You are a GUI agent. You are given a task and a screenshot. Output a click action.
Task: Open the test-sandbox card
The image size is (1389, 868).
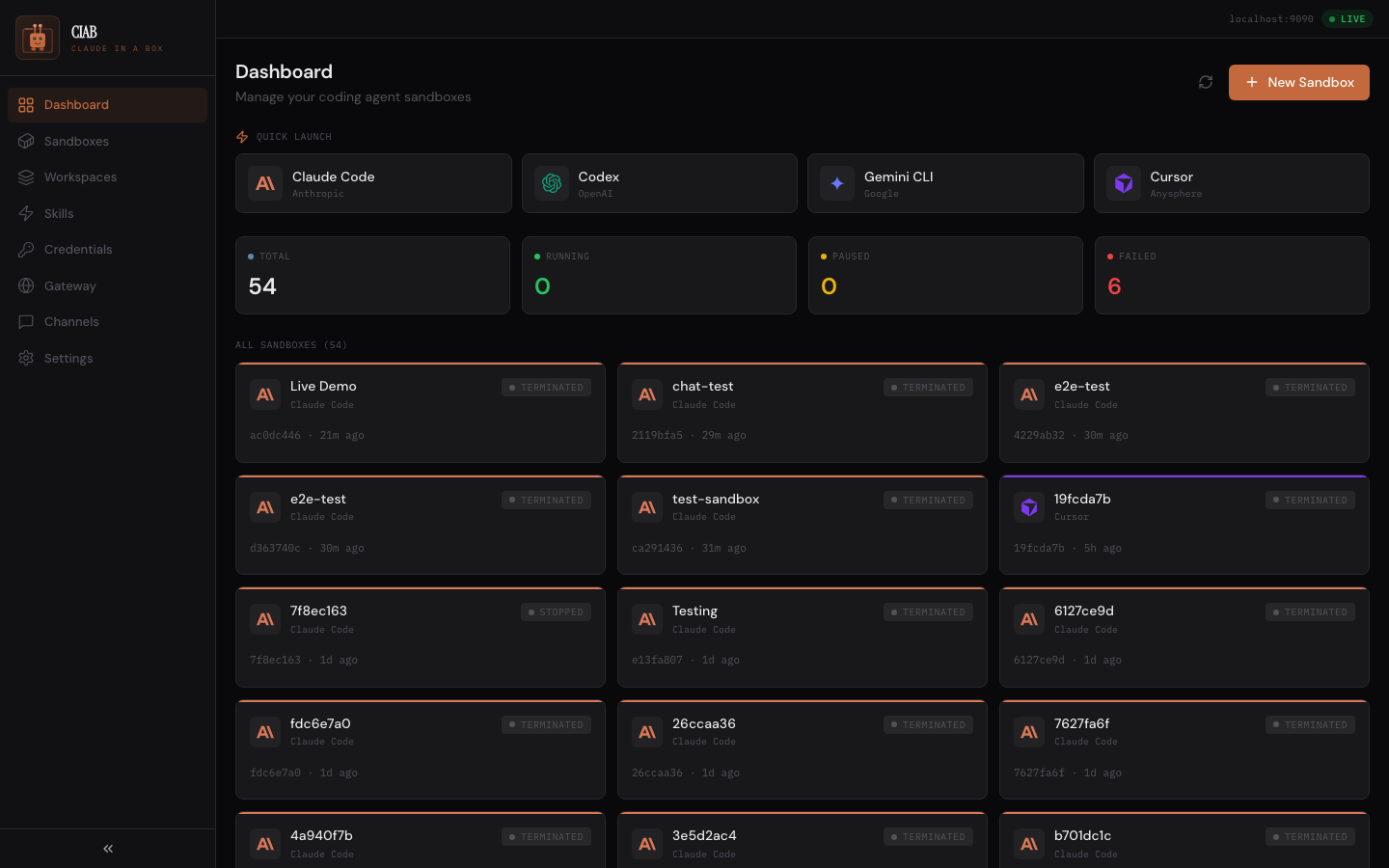tap(802, 525)
